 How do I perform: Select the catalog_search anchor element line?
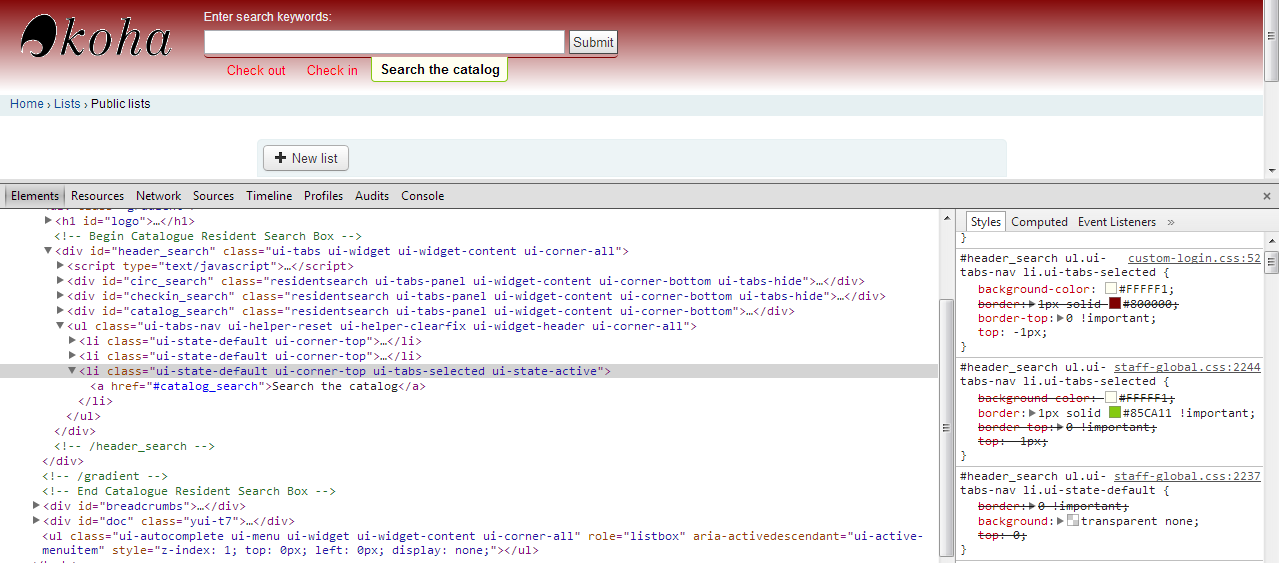[x=258, y=386]
